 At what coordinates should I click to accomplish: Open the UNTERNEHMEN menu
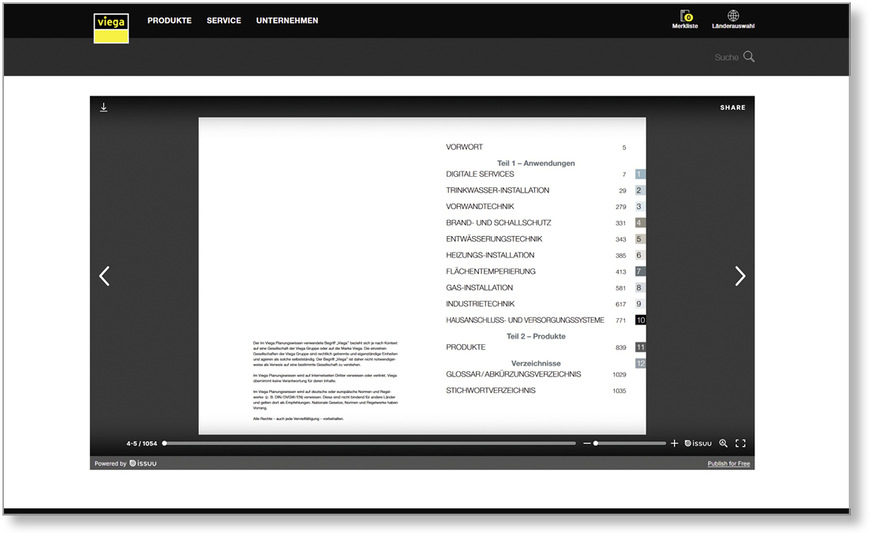[x=287, y=20]
